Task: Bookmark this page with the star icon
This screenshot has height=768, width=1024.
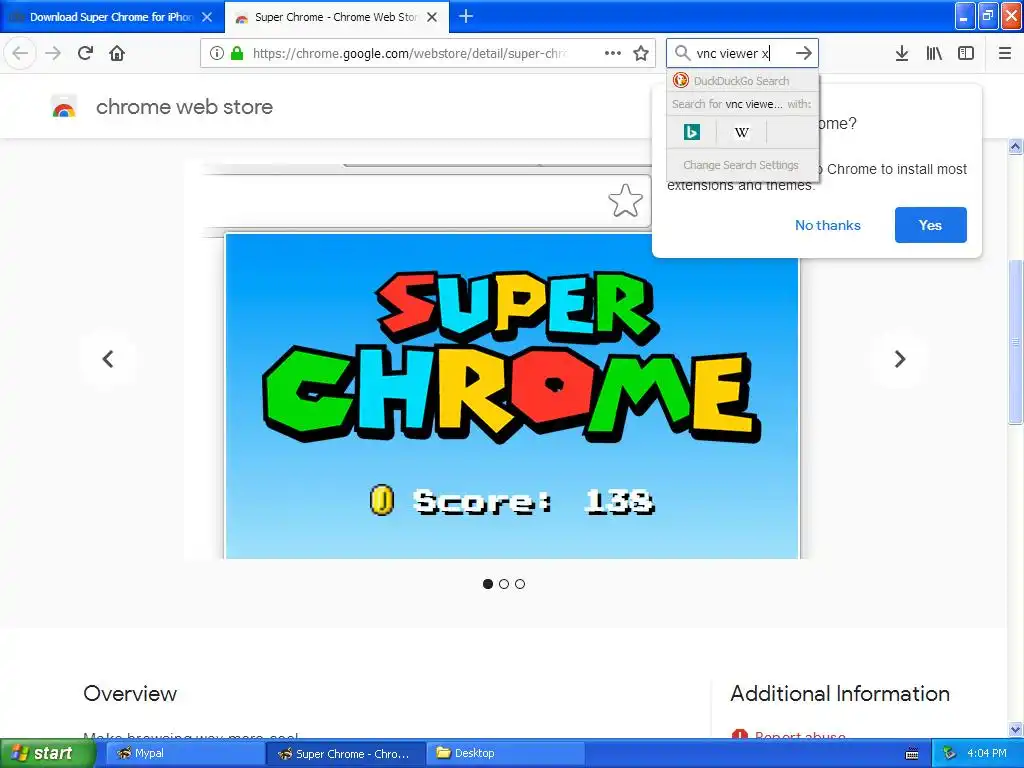Action: (641, 53)
